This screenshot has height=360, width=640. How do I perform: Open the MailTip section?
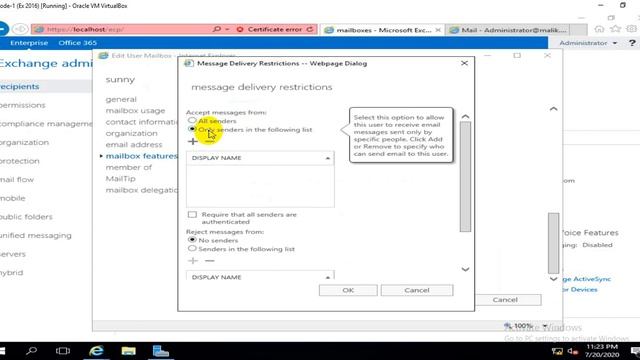click(120, 179)
